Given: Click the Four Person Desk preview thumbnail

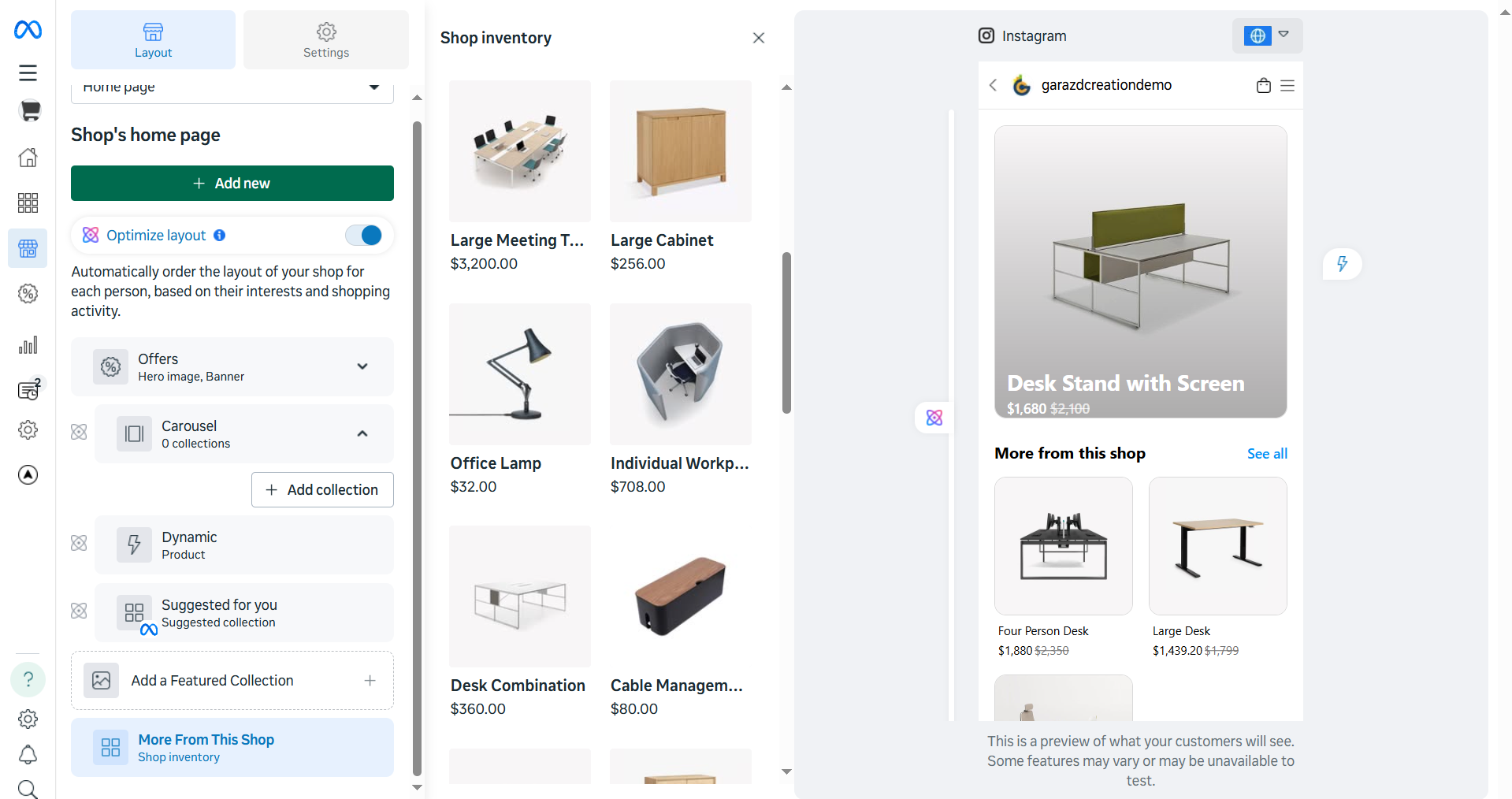Looking at the screenshot, I should [1064, 545].
